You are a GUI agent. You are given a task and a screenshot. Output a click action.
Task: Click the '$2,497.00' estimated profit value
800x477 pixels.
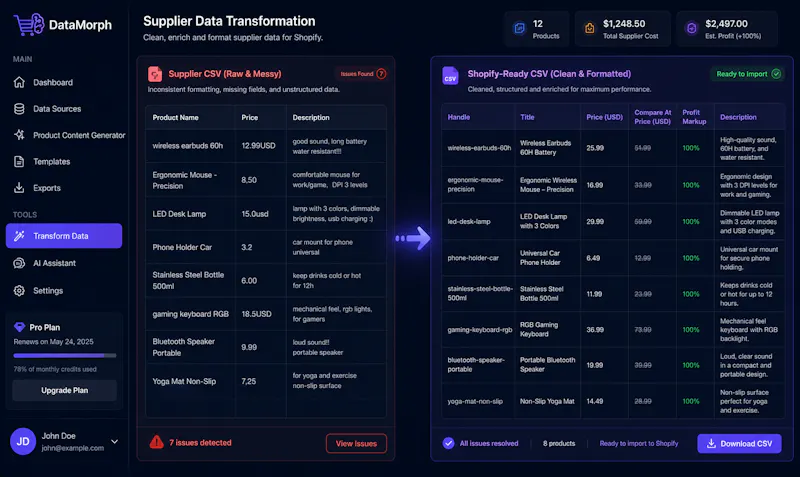click(x=726, y=23)
